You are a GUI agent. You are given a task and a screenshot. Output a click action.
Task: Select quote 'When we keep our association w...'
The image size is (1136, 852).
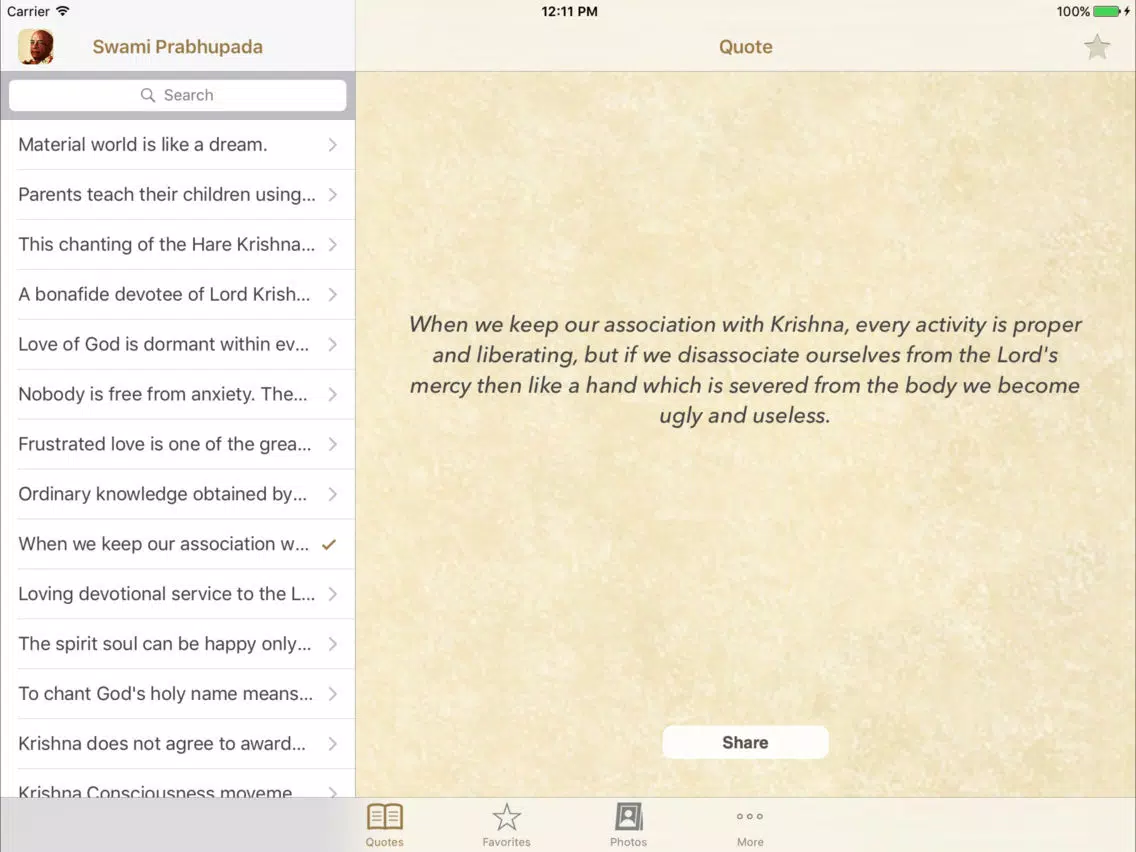[x=178, y=544]
